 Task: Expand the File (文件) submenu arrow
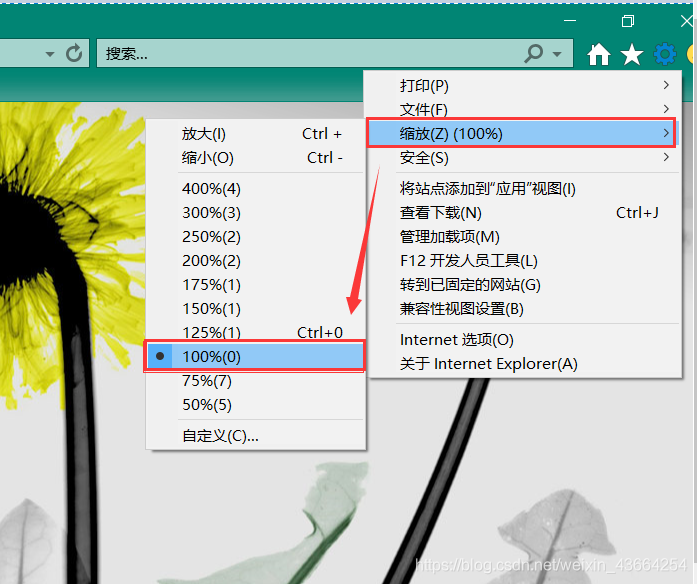pos(666,109)
